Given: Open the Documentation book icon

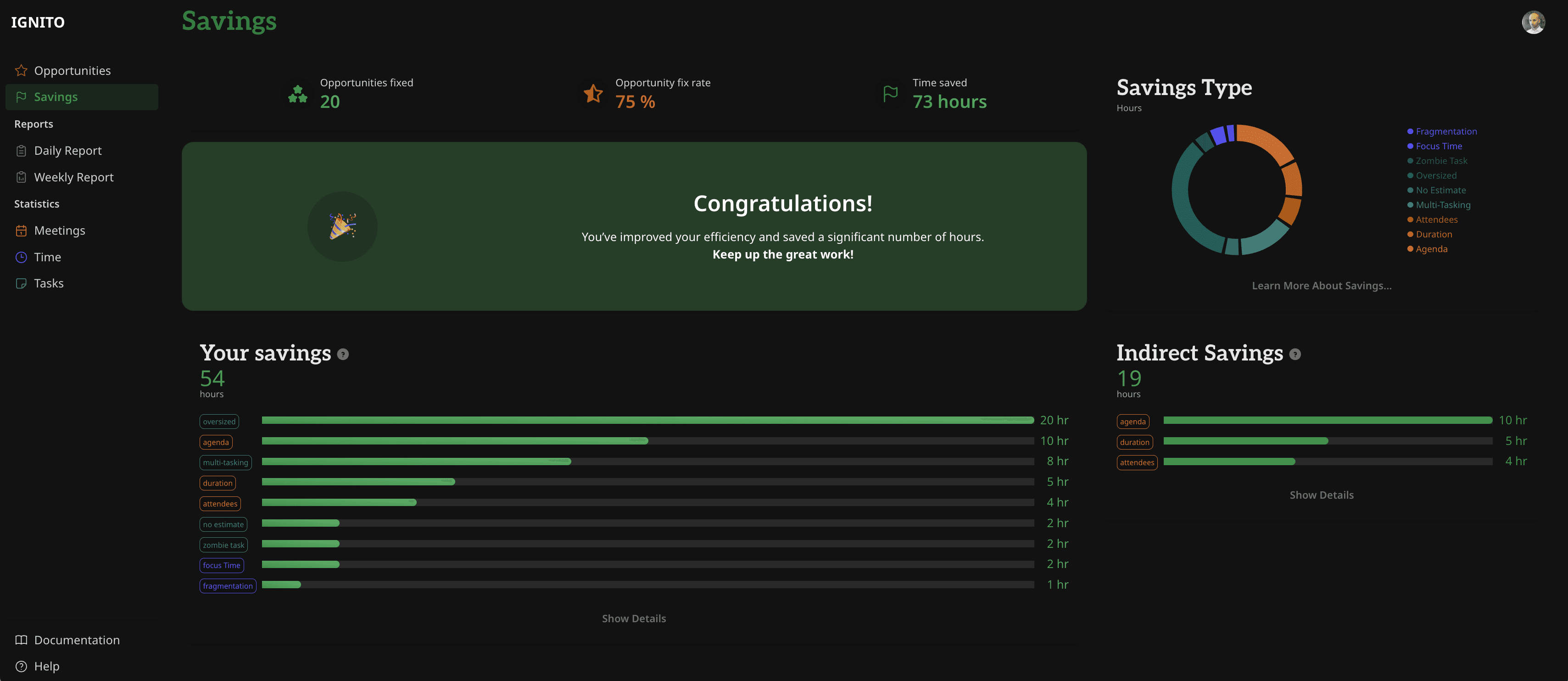Looking at the screenshot, I should click(x=21, y=640).
